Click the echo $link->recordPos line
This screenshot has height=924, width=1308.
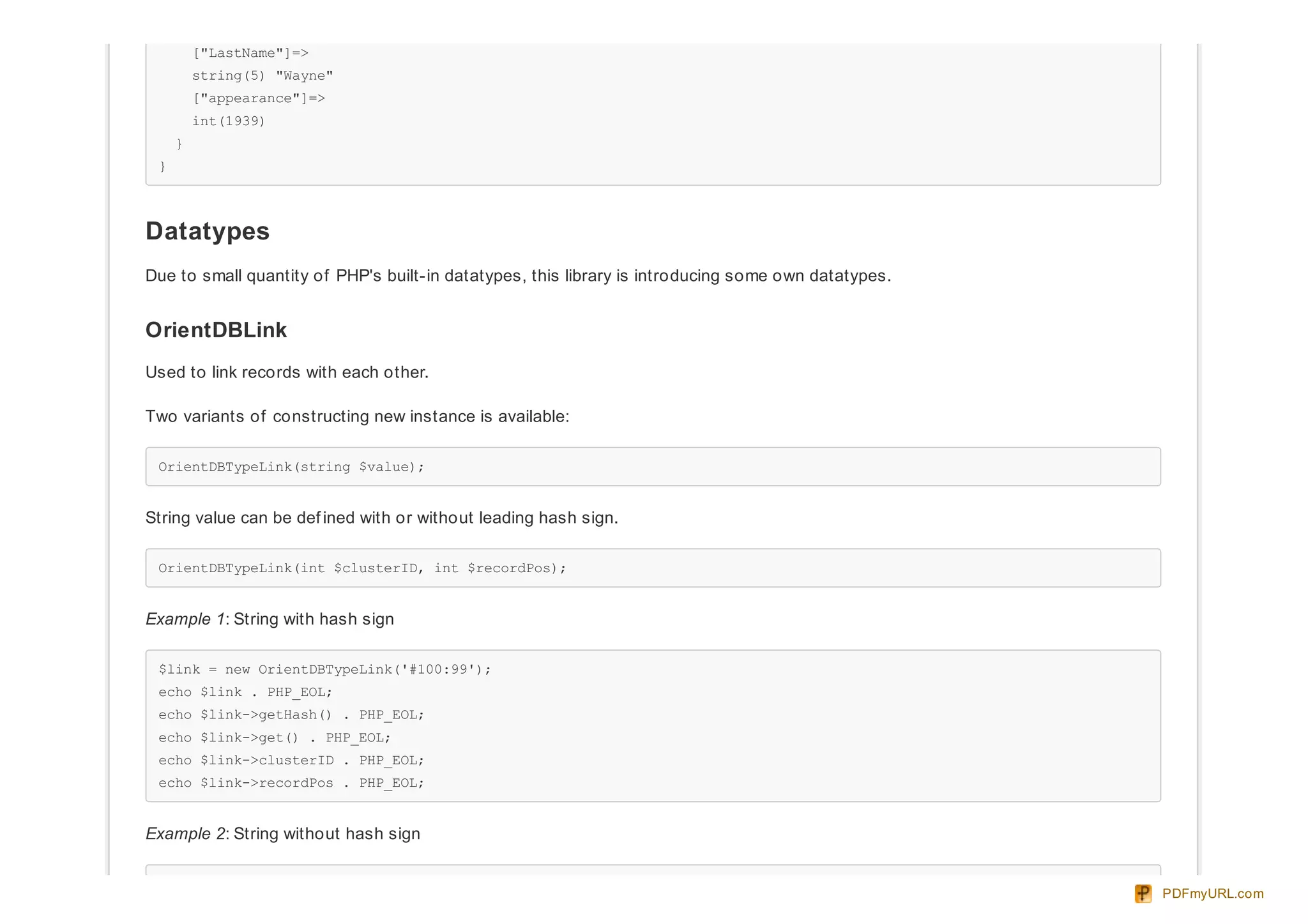tap(291, 783)
